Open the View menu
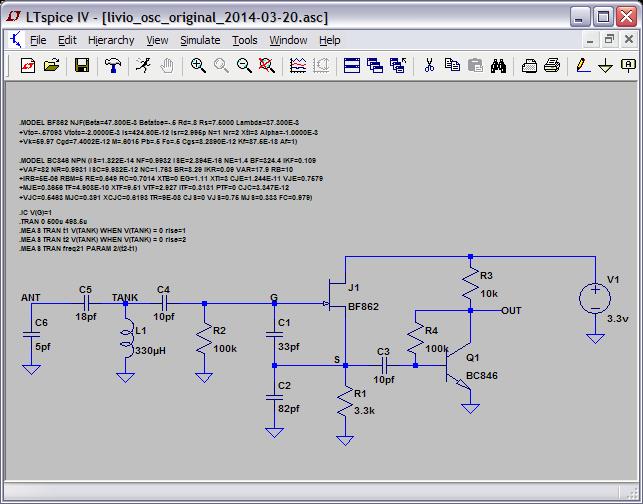Viewport: 643px width, 504px height. pyautogui.click(x=157, y=40)
